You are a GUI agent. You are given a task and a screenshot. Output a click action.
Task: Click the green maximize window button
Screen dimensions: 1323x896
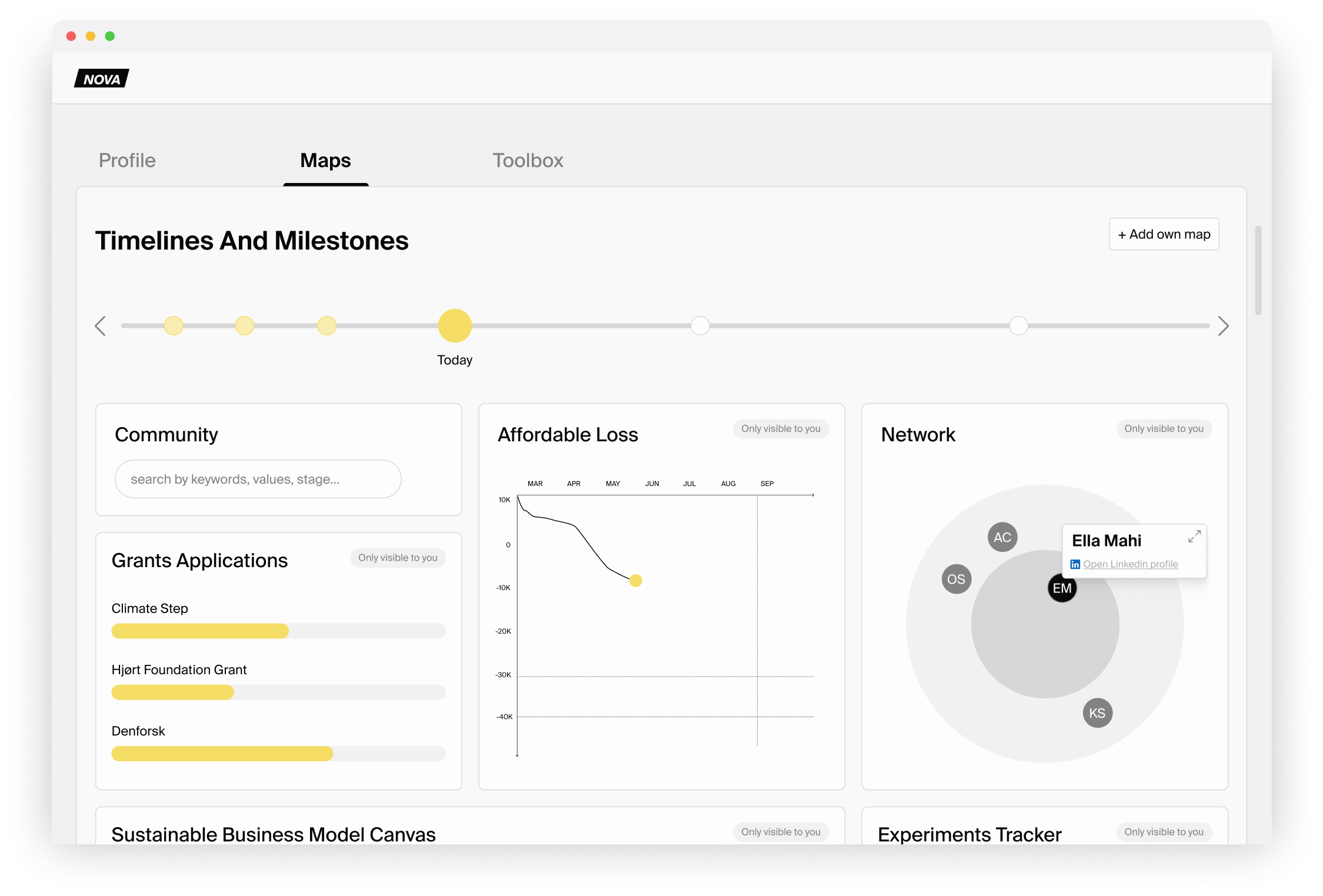(109, 36)
